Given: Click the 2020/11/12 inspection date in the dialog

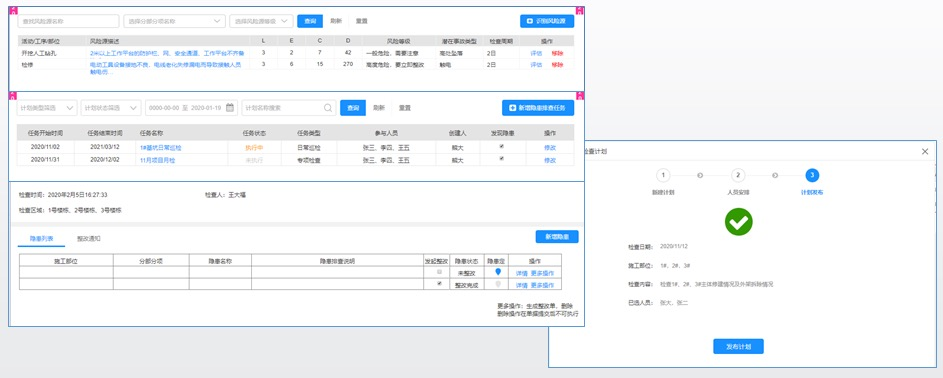Looking at the screenshot, I should point(674,246).
